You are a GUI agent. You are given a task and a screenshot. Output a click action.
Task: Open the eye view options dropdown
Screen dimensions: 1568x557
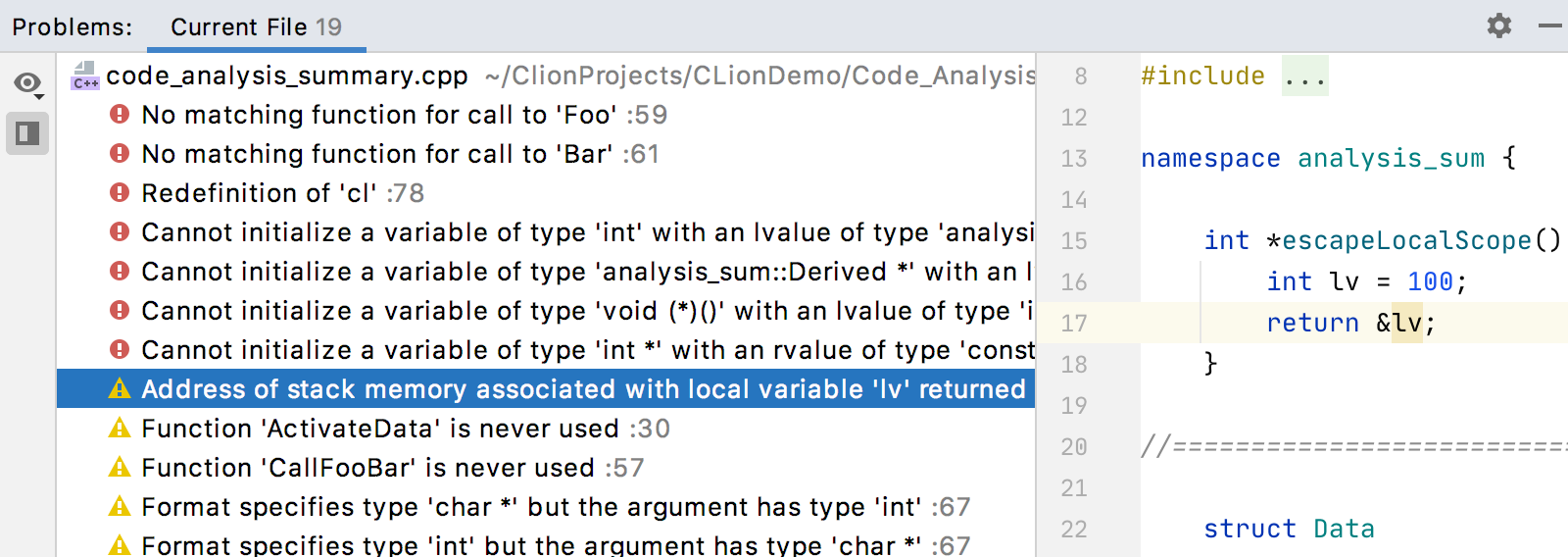pos(28,84)
